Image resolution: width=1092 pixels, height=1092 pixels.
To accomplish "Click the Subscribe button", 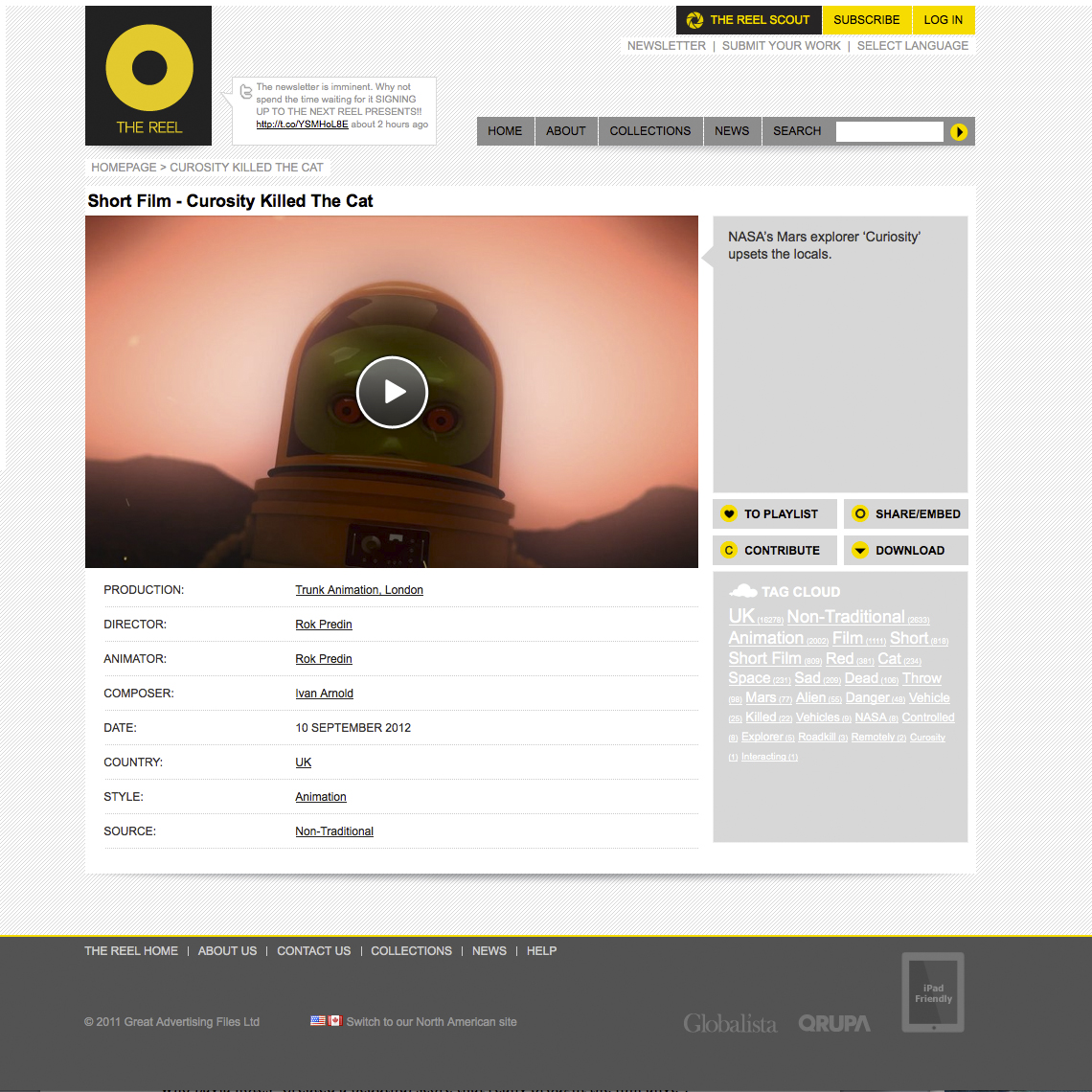I will [x=866, y=20].
